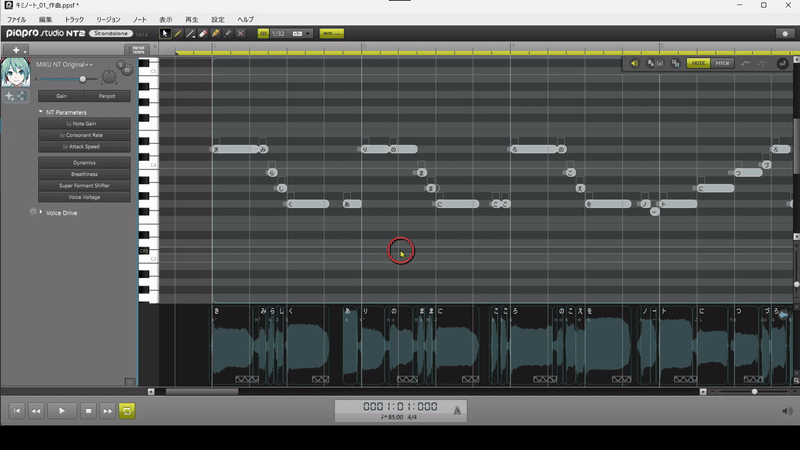Image resolution: width=800 pixels, height=450 pixels.
Task: Click the X delete tool in toolbar
Action: [x=240, y=34]
